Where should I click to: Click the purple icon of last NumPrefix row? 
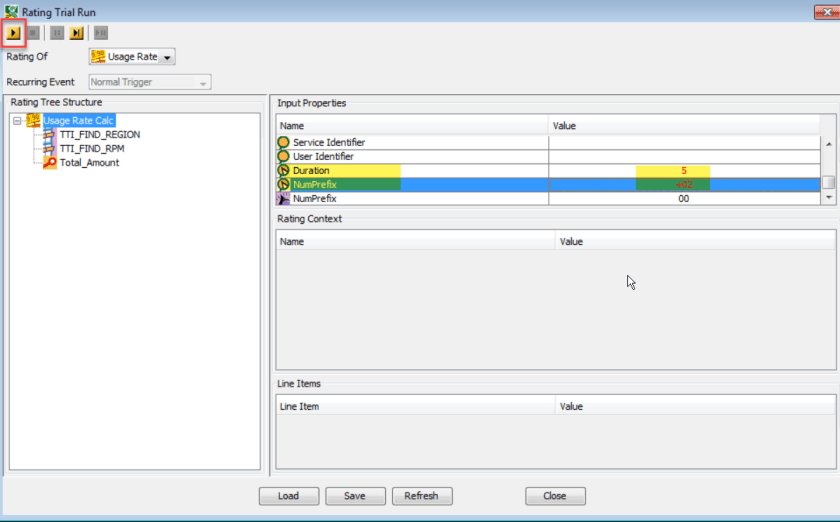point(283,198)
